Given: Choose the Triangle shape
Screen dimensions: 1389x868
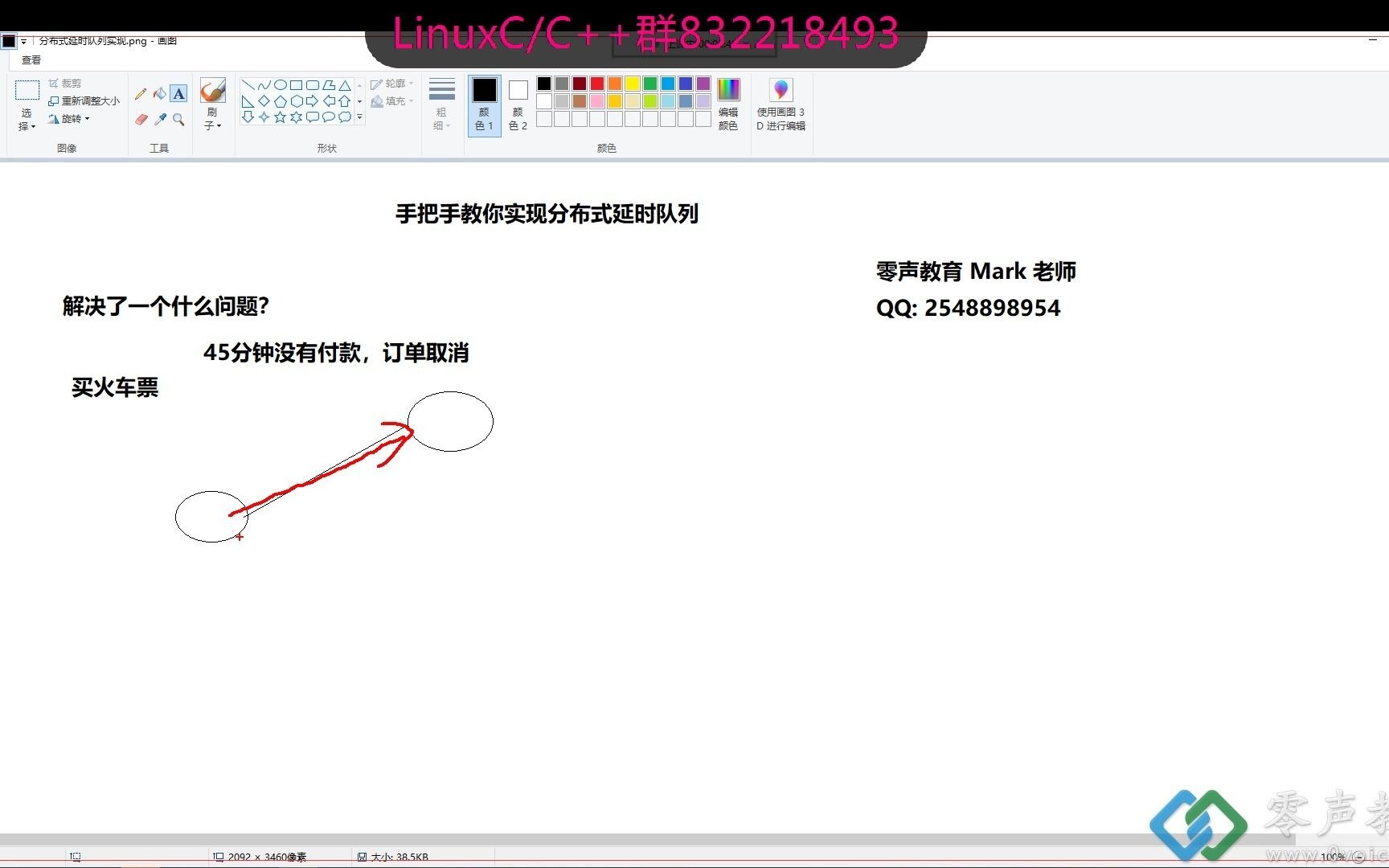Looking at the screenshot, I should click(x=345, y=84).
